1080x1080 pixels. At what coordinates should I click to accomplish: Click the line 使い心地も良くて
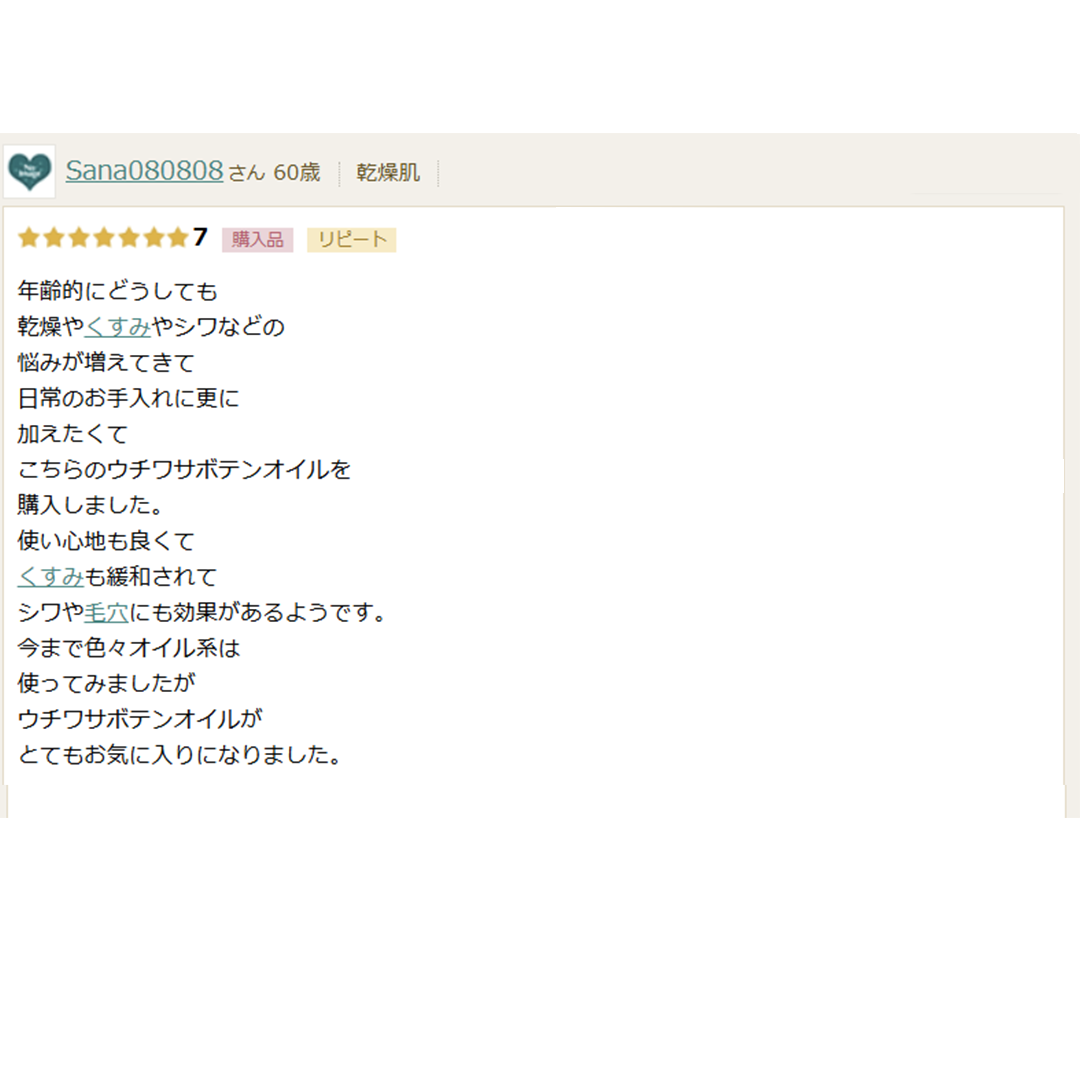point(106,541)
